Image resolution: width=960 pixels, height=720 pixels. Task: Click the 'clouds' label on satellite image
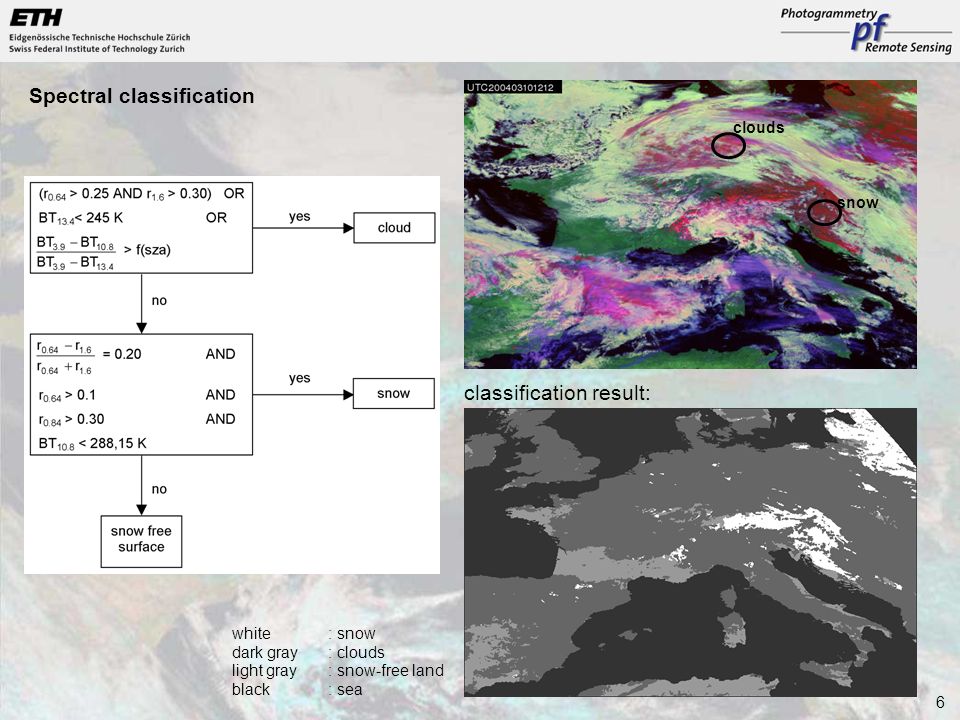pos(759,127)
